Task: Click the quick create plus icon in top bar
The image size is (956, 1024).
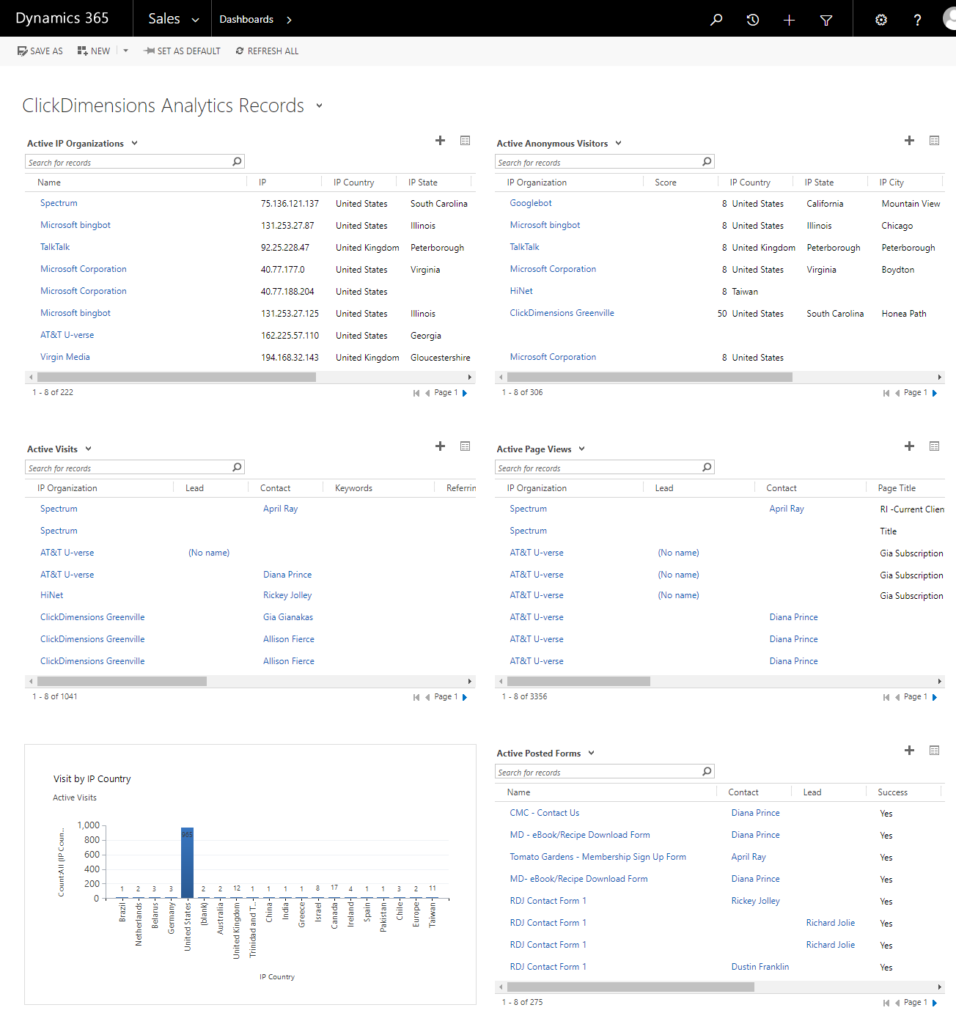Action: [789, 20]
